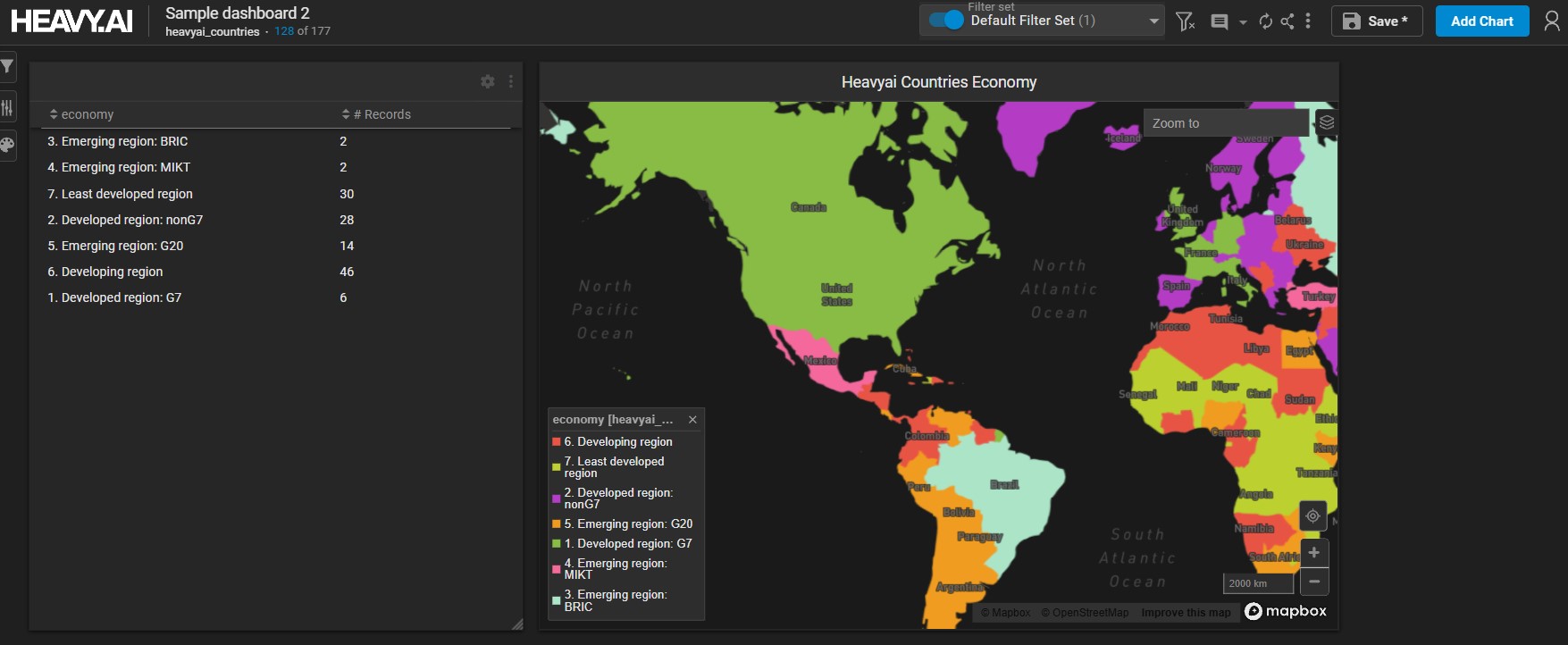Viewport: 1568px width, 645px height.
Task: Select the '7. Least developed region' table row
Action: (x=276, y=194)
